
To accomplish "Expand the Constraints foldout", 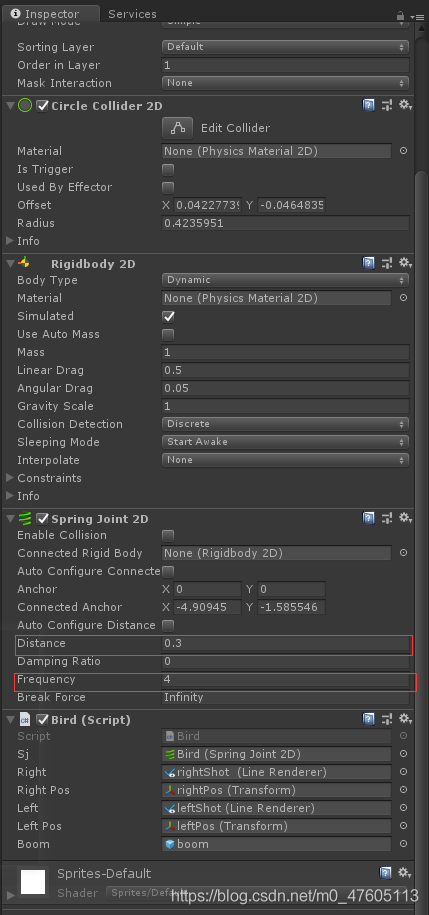I will 10,478.
